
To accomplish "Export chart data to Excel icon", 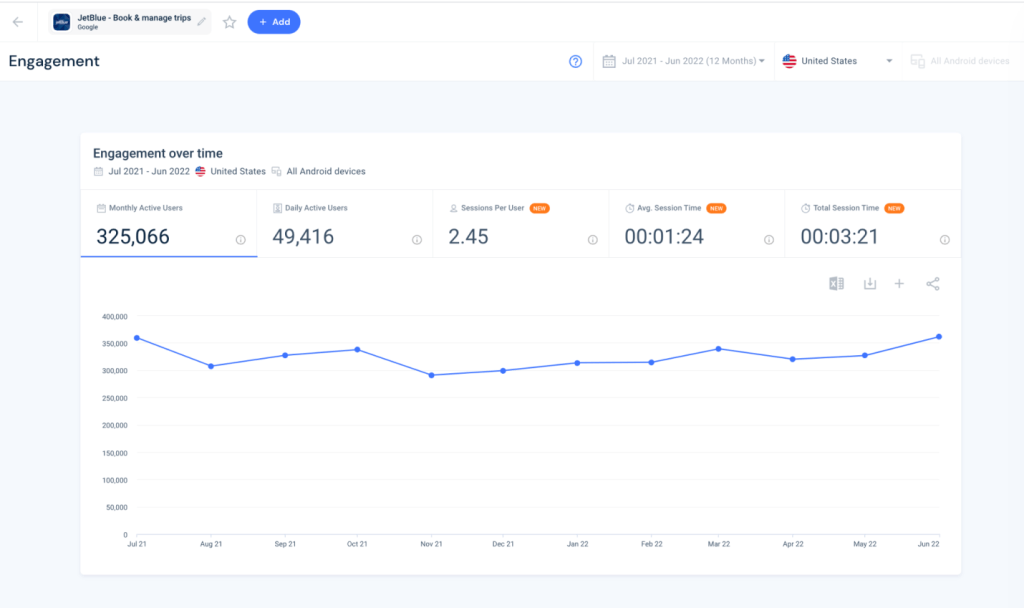I will coord(837,283).
